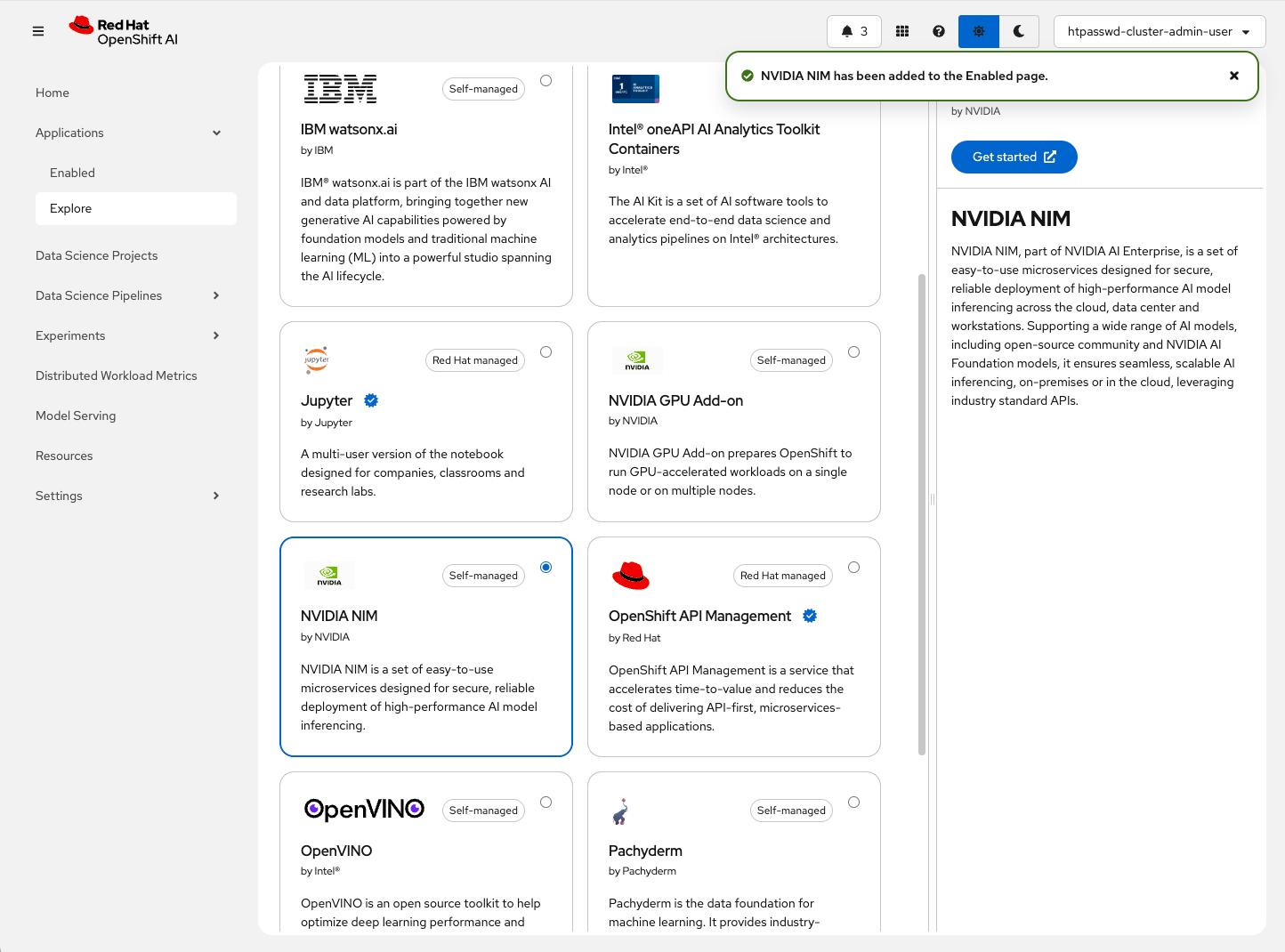Click the Intel oneAPI card logo
The width and height of the screenshot is (1285, 952).
click(635, 89)
